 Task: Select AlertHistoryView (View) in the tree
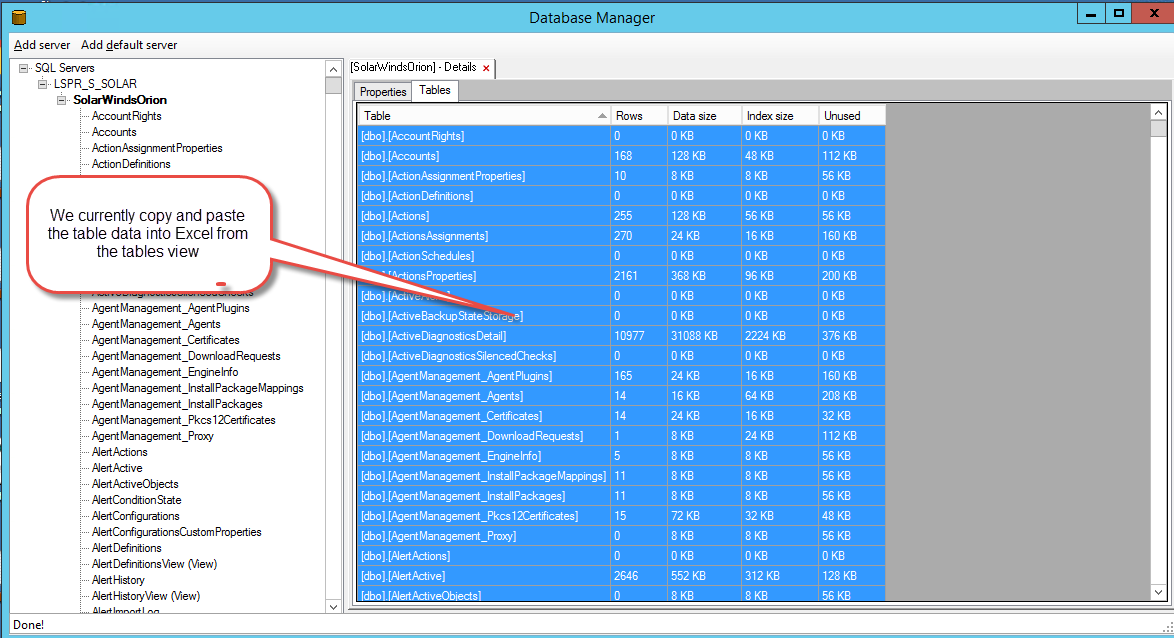pyautogui.click(x=146, y=596)
